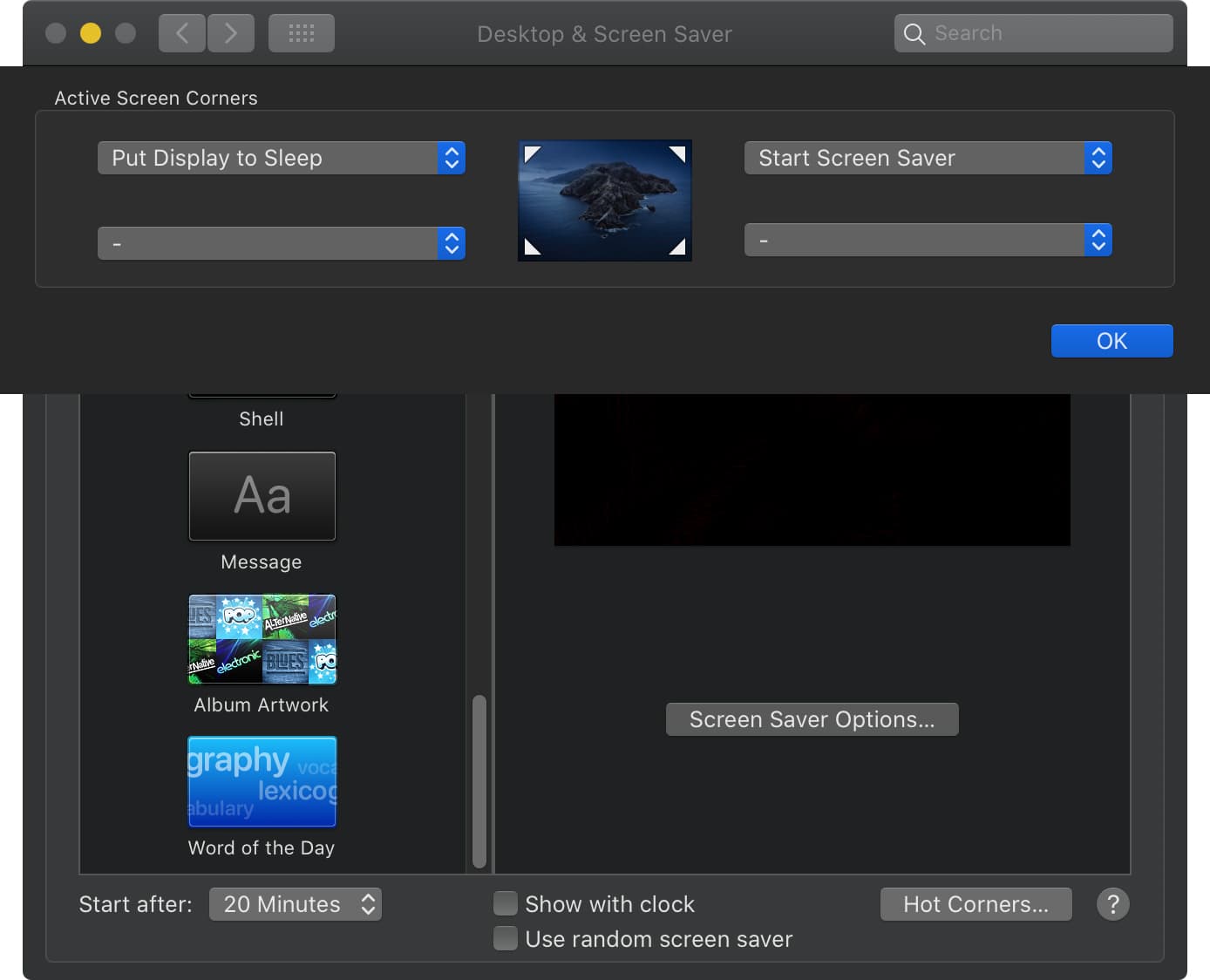Choose the Word of the Day saver
This screenshot has height=980, width=1210.
pos(262,782)
